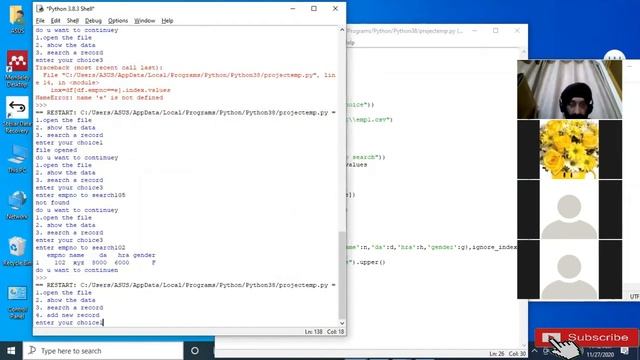Viewport: 640px width, 360px height.
Task: Minimize the projectemp.py editor window
Action: 474,31
